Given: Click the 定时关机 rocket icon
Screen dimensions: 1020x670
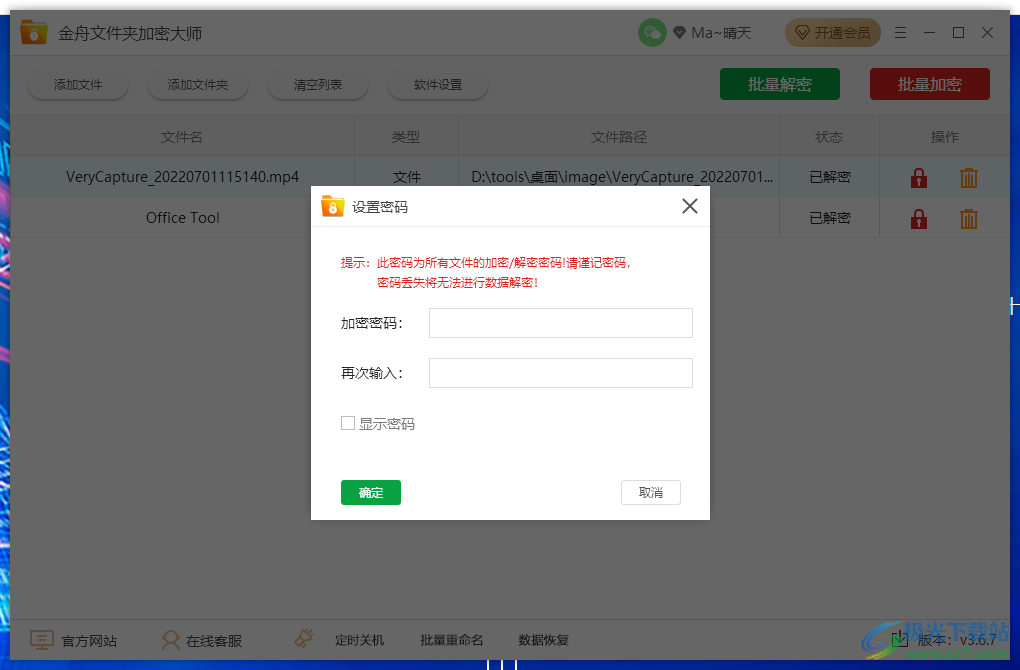Looking at the screenshot, I should coord(303,637).
